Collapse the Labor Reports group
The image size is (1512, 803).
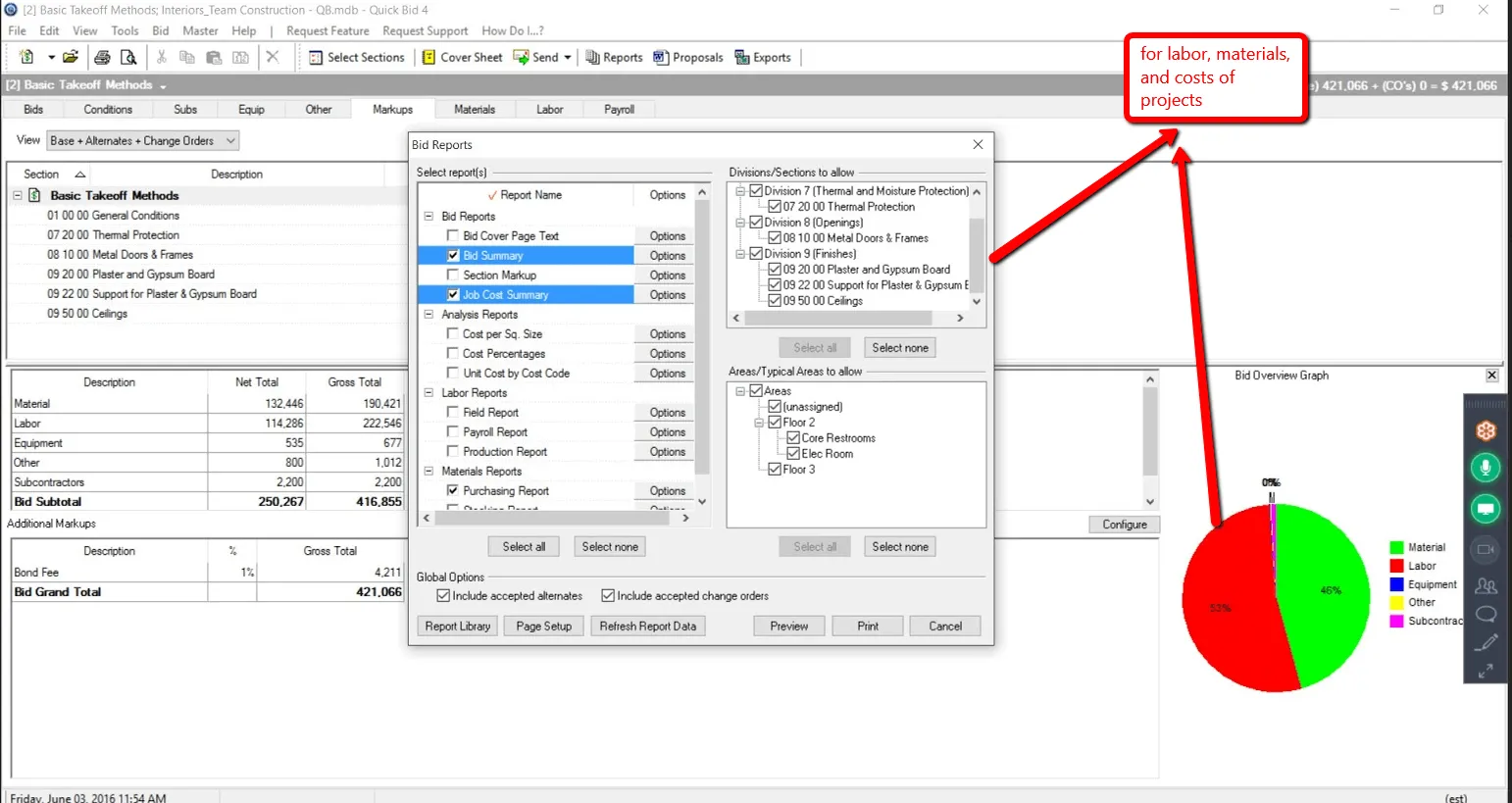click(x=428, y=392)
